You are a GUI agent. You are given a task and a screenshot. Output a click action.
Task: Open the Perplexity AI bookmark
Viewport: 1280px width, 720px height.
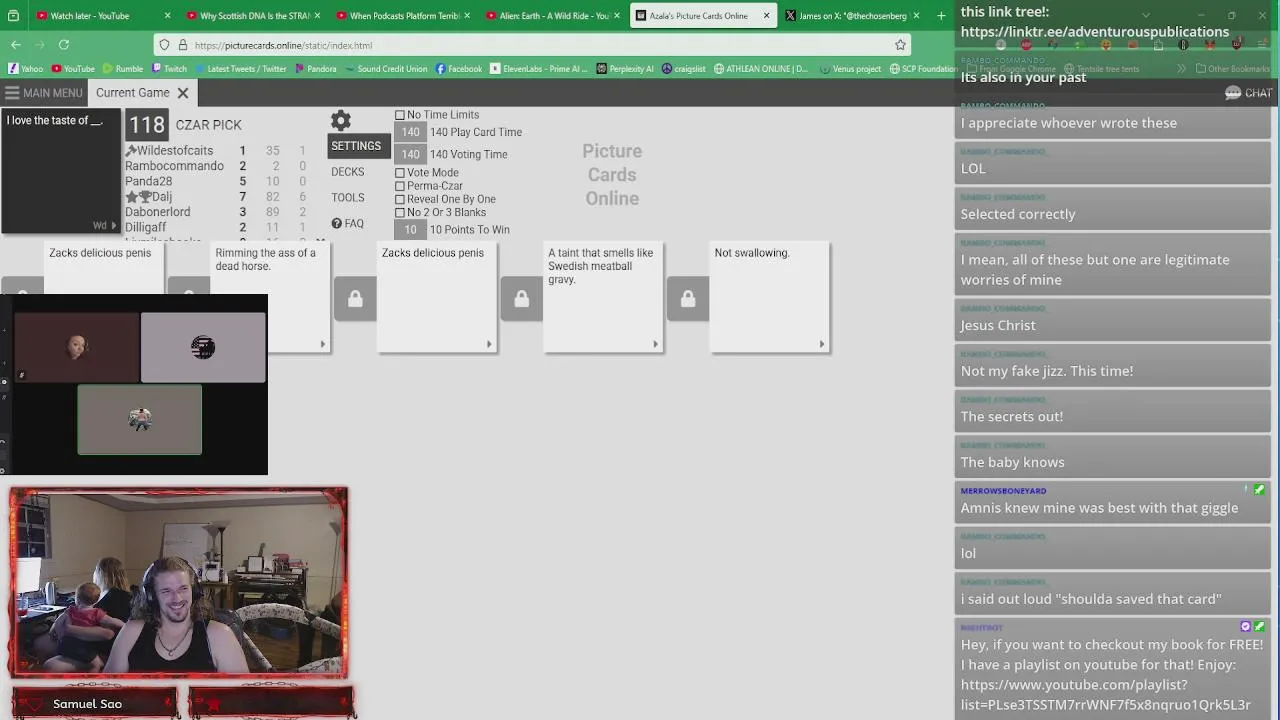click(625, 69)
